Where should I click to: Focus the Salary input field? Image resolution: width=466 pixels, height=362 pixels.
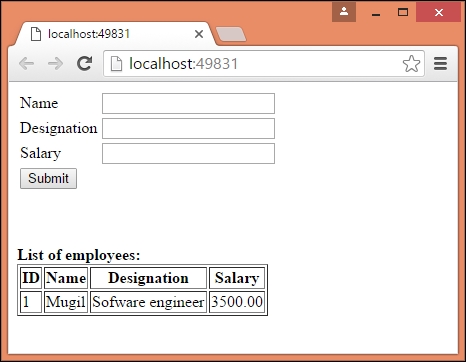pos(188,153)
